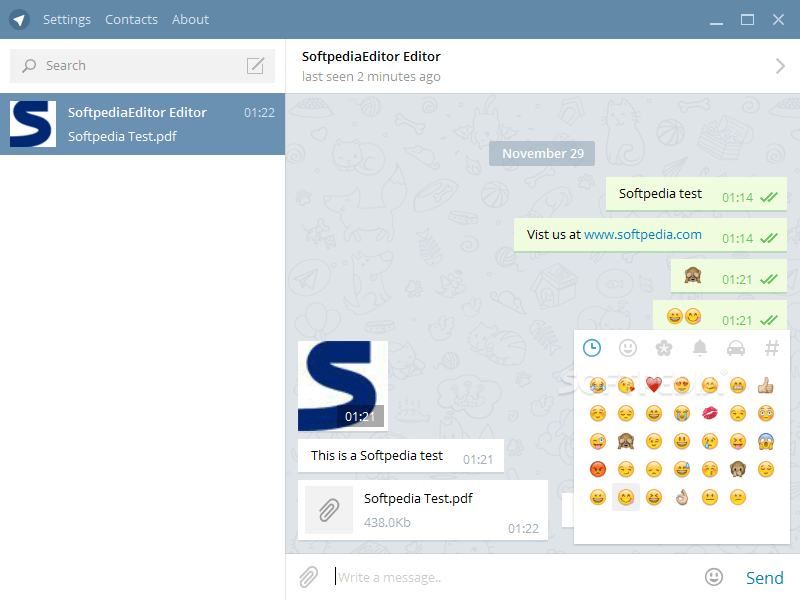Insert the loudly crying face emoji
The height and width of the screenshot is (600, 800).
click(682, 413)
